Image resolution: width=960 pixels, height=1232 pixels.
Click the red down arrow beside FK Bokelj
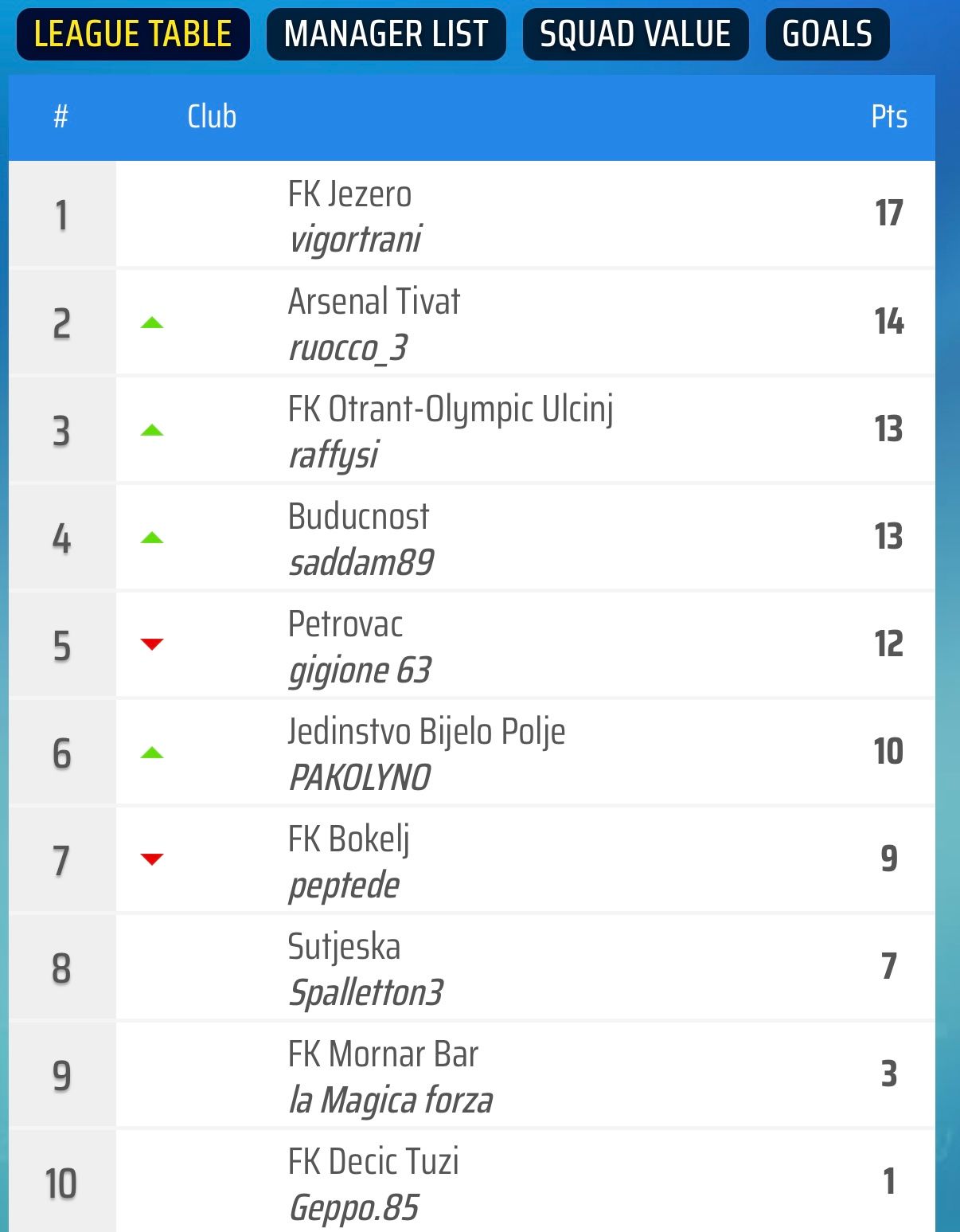(x=152, y=858)
